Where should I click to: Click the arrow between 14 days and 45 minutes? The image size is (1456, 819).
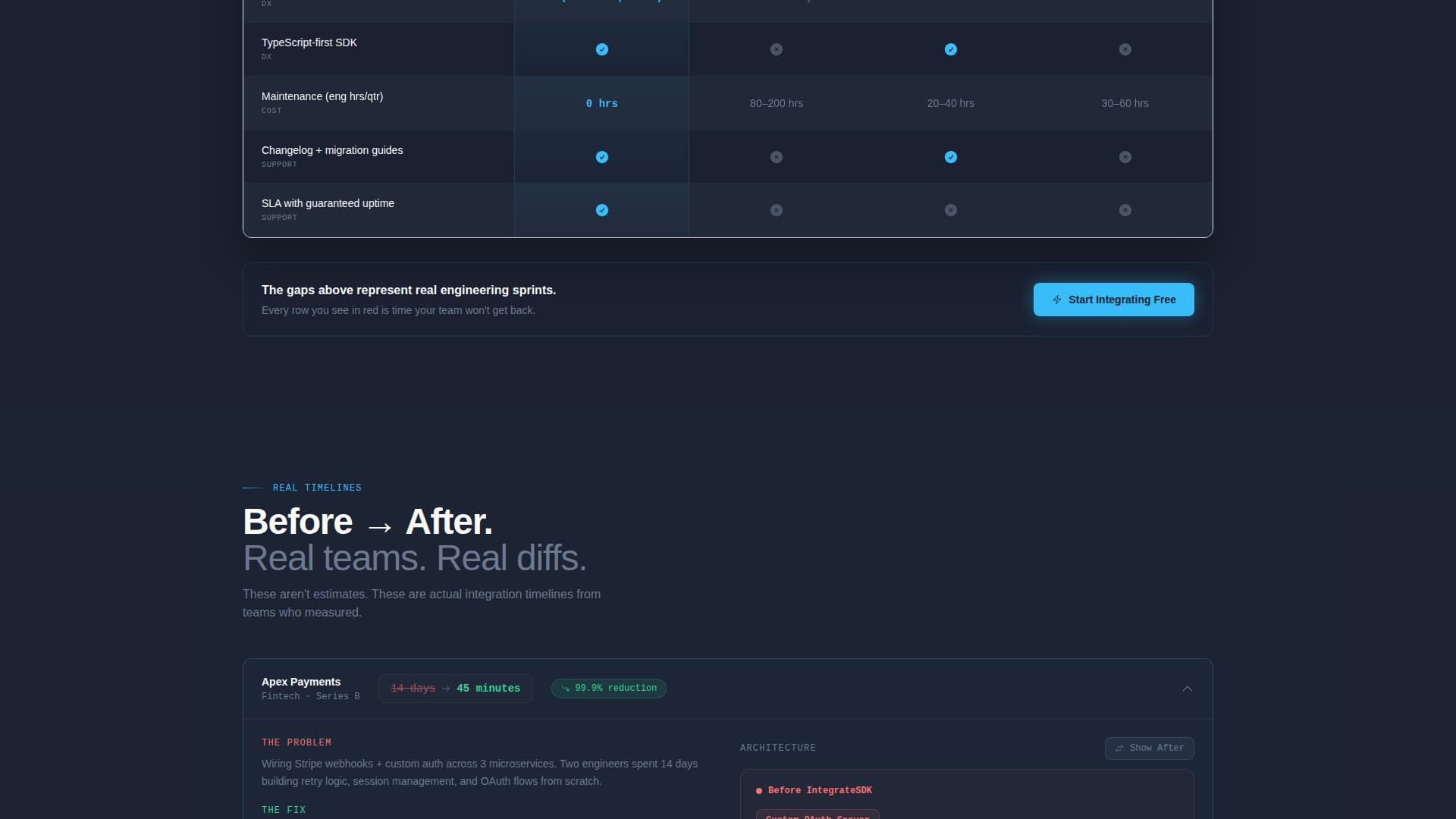(446, 689)
